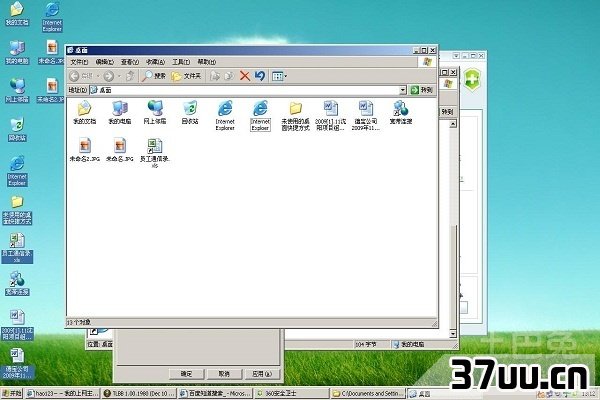Click the 员工通信录.xls desktop shortcut
Screen dimensions: 600x400
tap(17, 248)
